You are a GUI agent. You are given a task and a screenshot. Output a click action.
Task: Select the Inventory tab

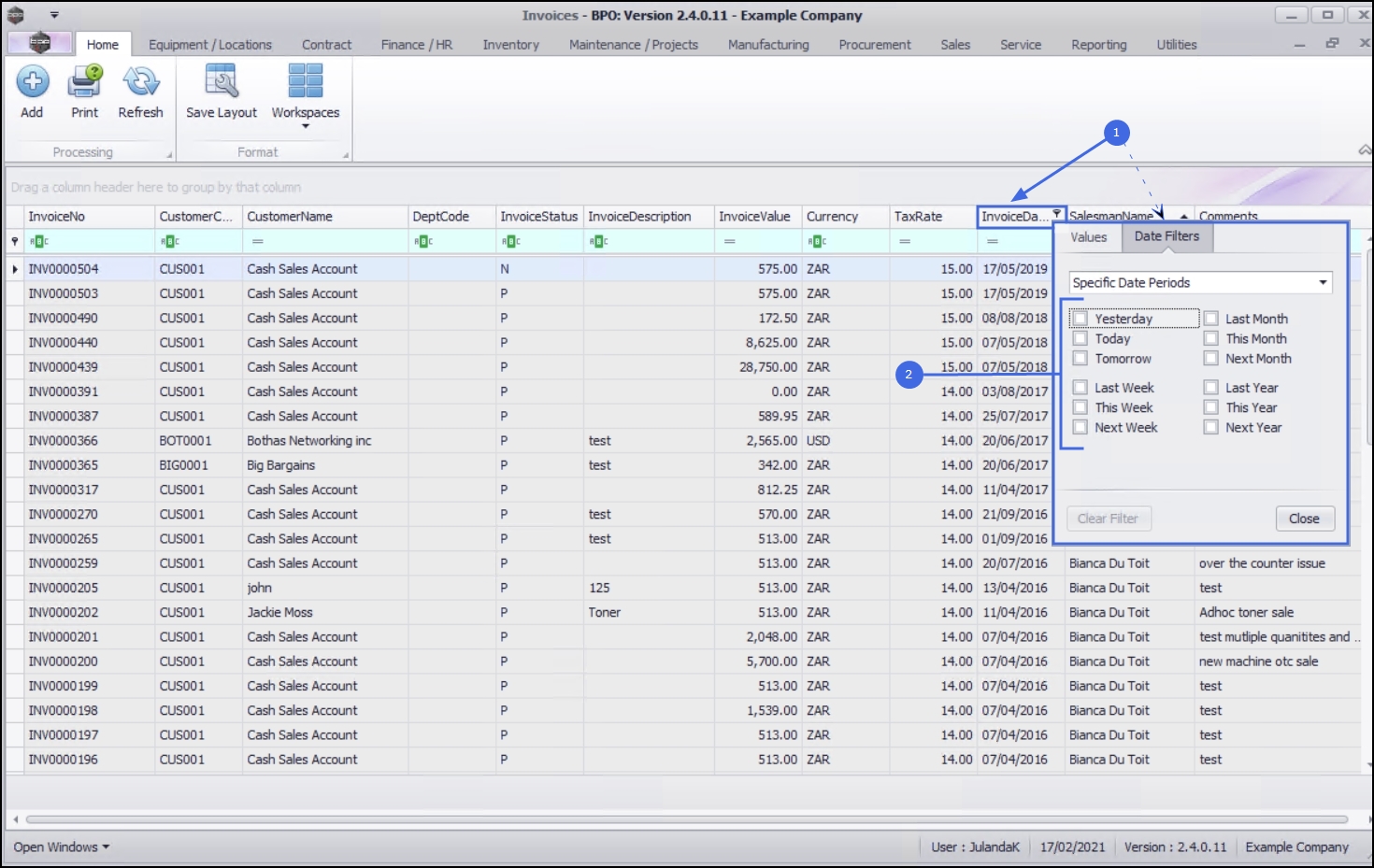click(510, 44)
